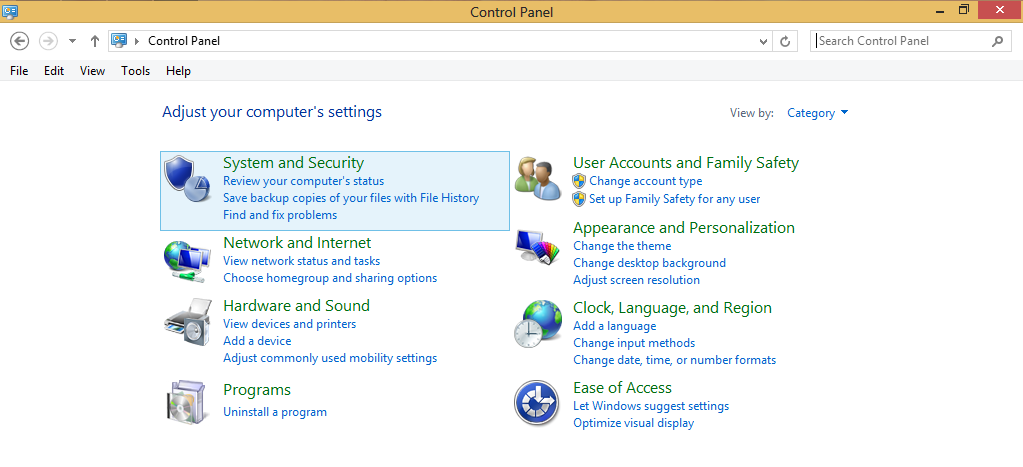Click the Back navigation arrow
The image size is (1023, 467).
(20, 41)
